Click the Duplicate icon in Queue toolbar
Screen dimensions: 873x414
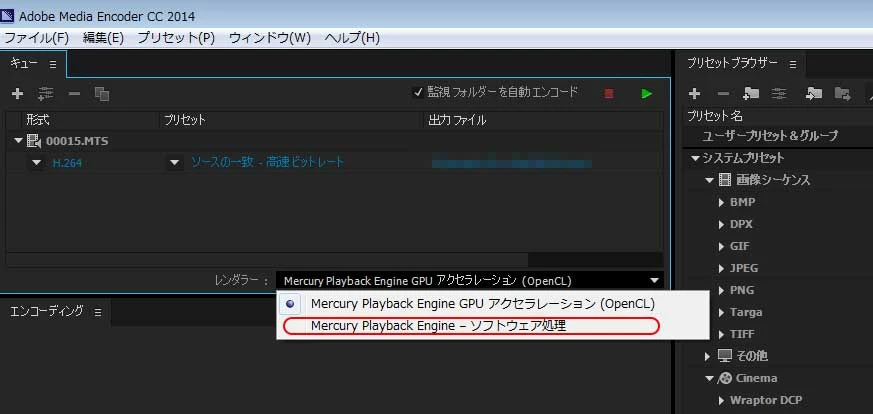pyautogui.click(x=102, y=94)
